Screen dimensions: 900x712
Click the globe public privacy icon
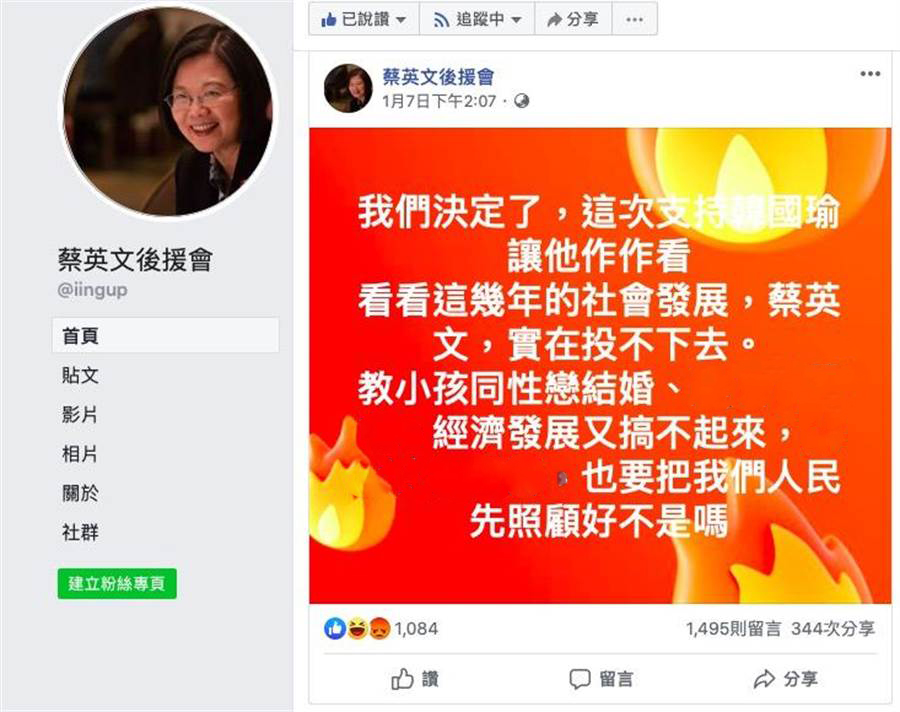pos(521,101)
